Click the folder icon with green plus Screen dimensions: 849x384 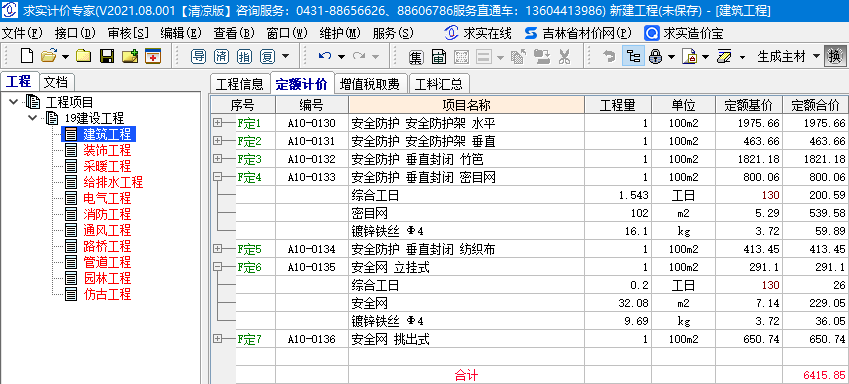tap(130, 56)
